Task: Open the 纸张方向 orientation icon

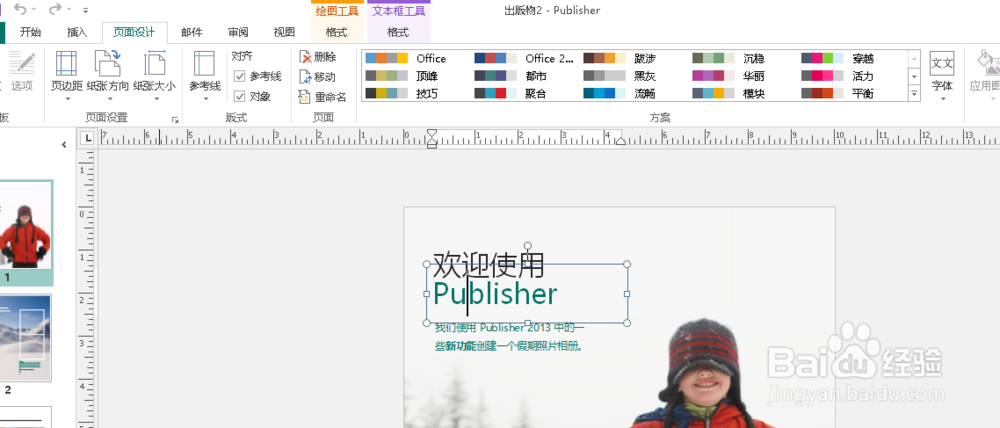Action: click(108, 64)
